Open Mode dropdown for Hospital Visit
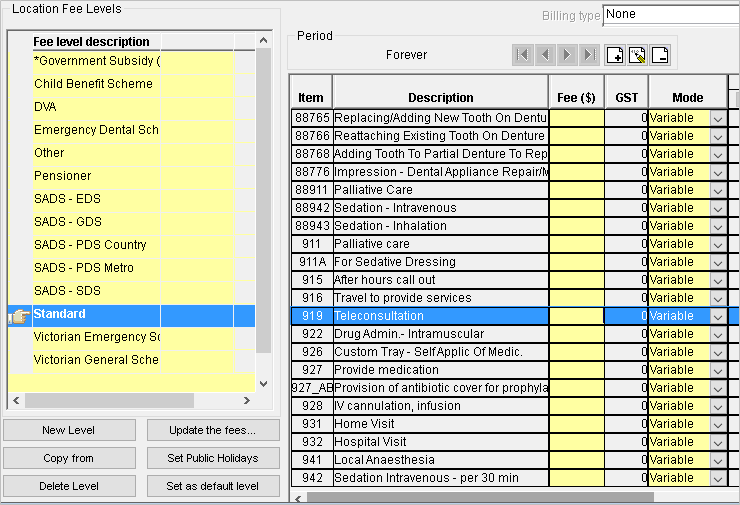Viewport: 740px width, 505px height. [x=718, y=442]
